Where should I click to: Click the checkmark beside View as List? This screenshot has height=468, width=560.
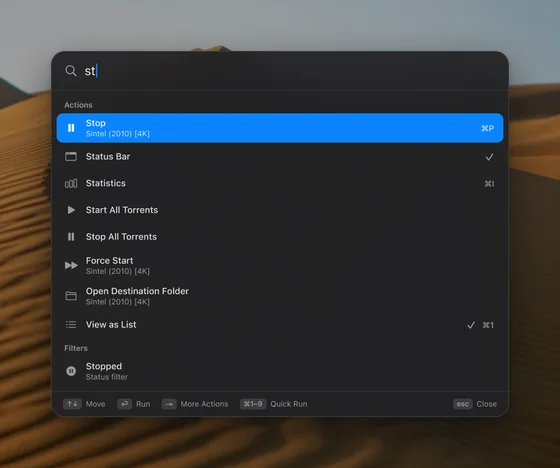[471, 325]
